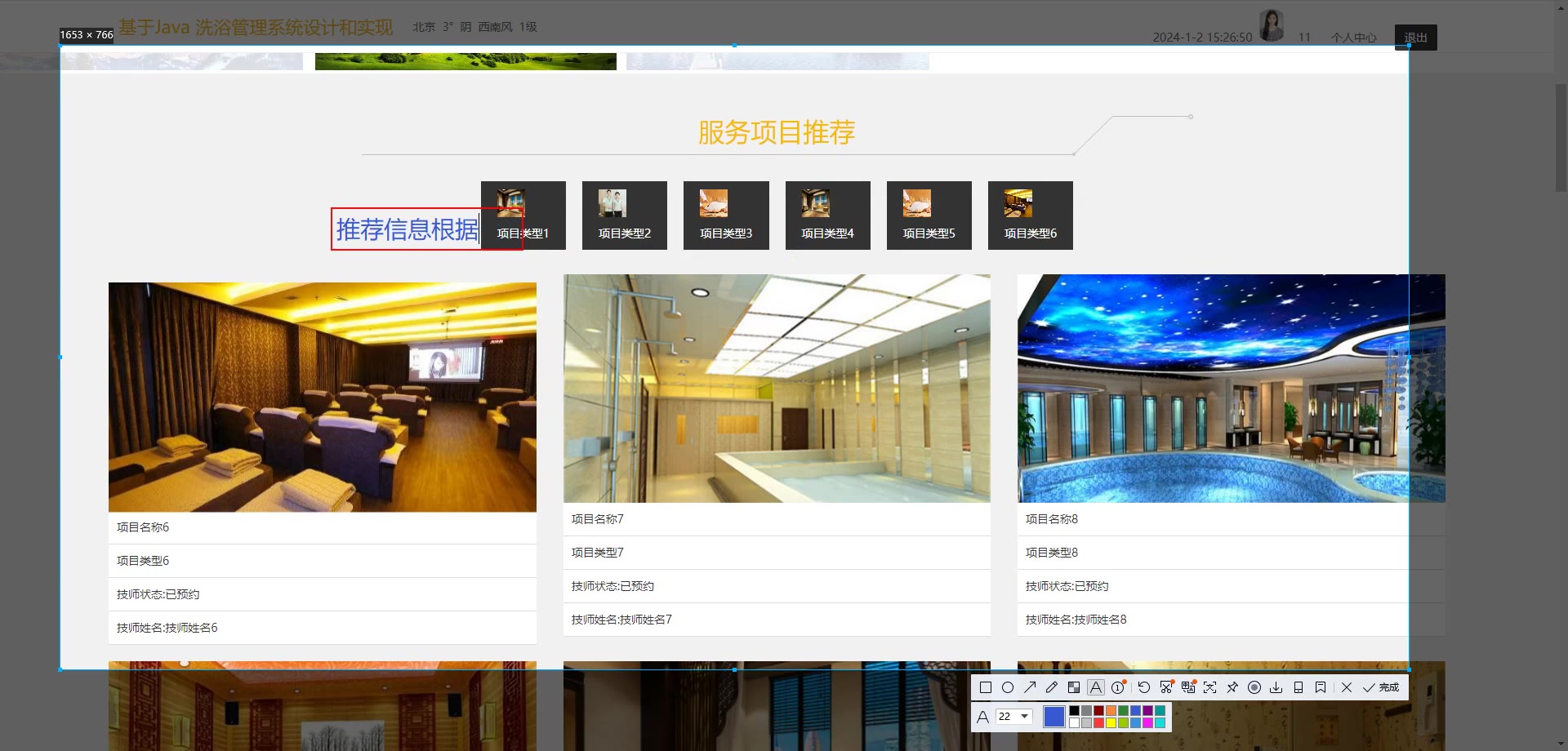The image size is (1568, 751).
Task: Cancel the screenshot with the X icon
Action: pyautogui.click(x=1347, y=687)
